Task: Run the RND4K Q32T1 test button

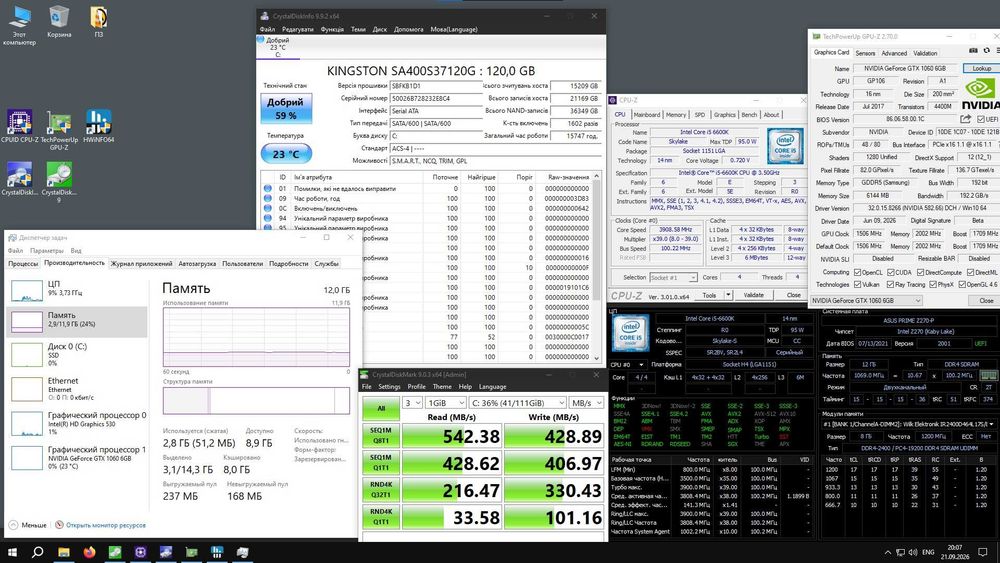Action: click(x=381, y=489)
